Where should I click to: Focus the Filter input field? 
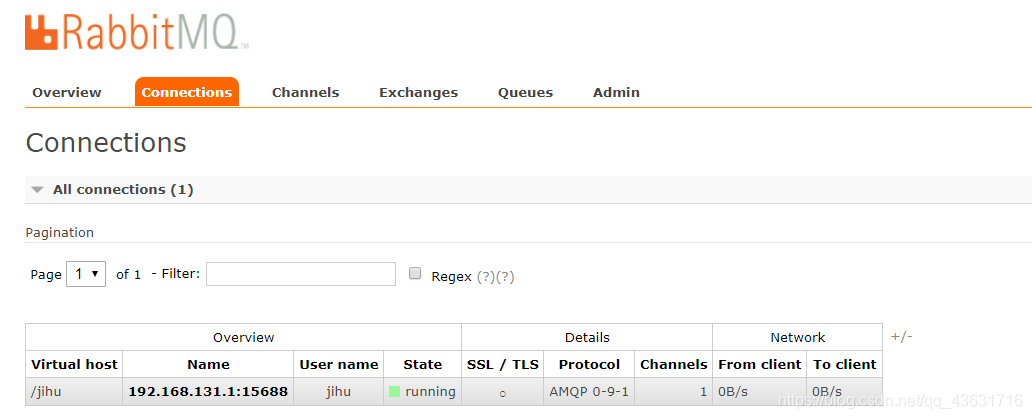301,274
